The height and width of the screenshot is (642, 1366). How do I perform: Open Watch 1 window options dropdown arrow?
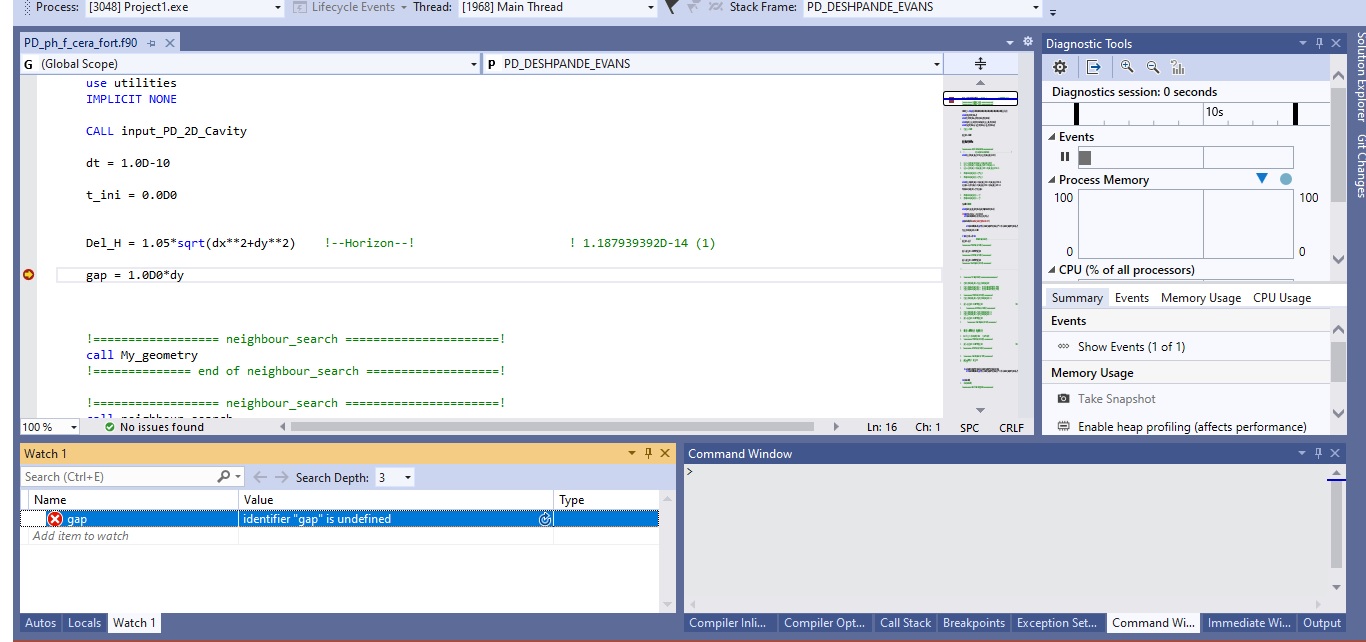631,453
